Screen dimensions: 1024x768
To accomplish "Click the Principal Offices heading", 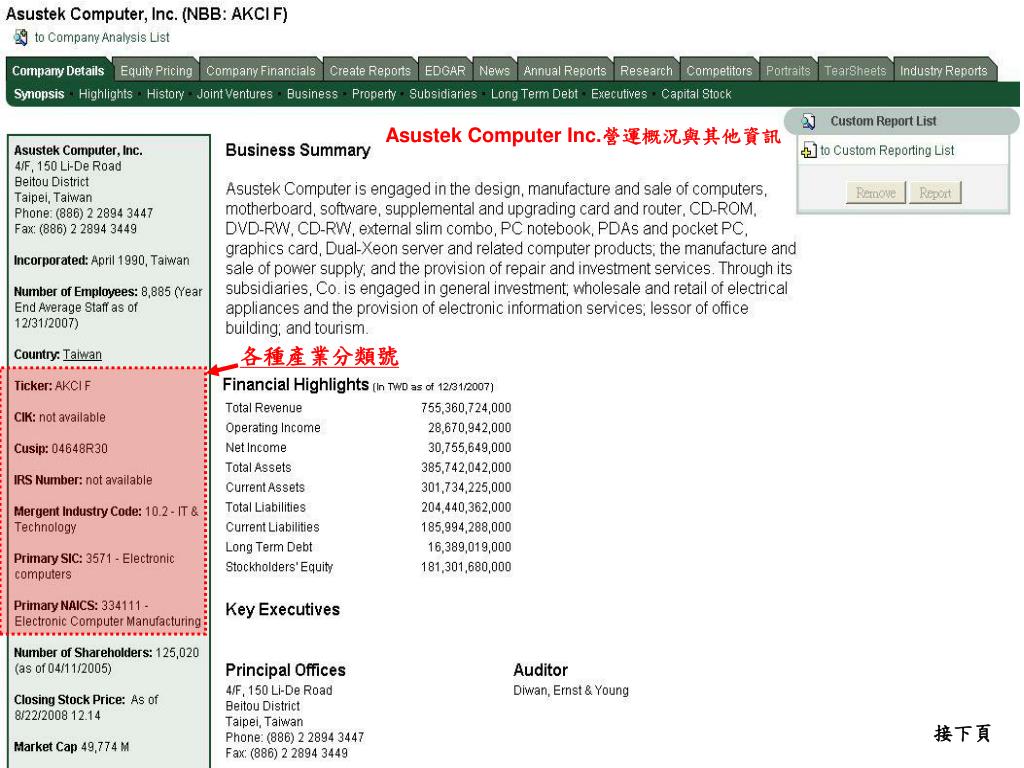I will (x=285, y=670).
